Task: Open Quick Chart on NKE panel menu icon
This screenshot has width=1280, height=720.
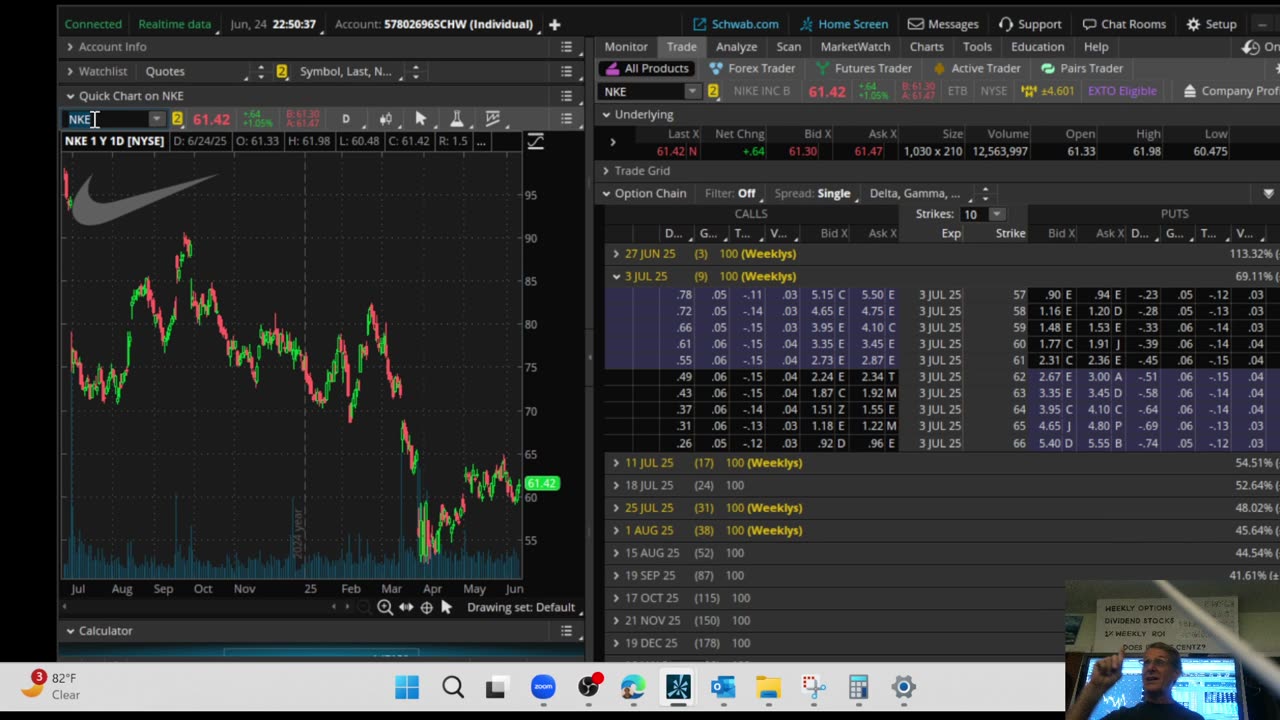Action: click(x=566, y=96)
